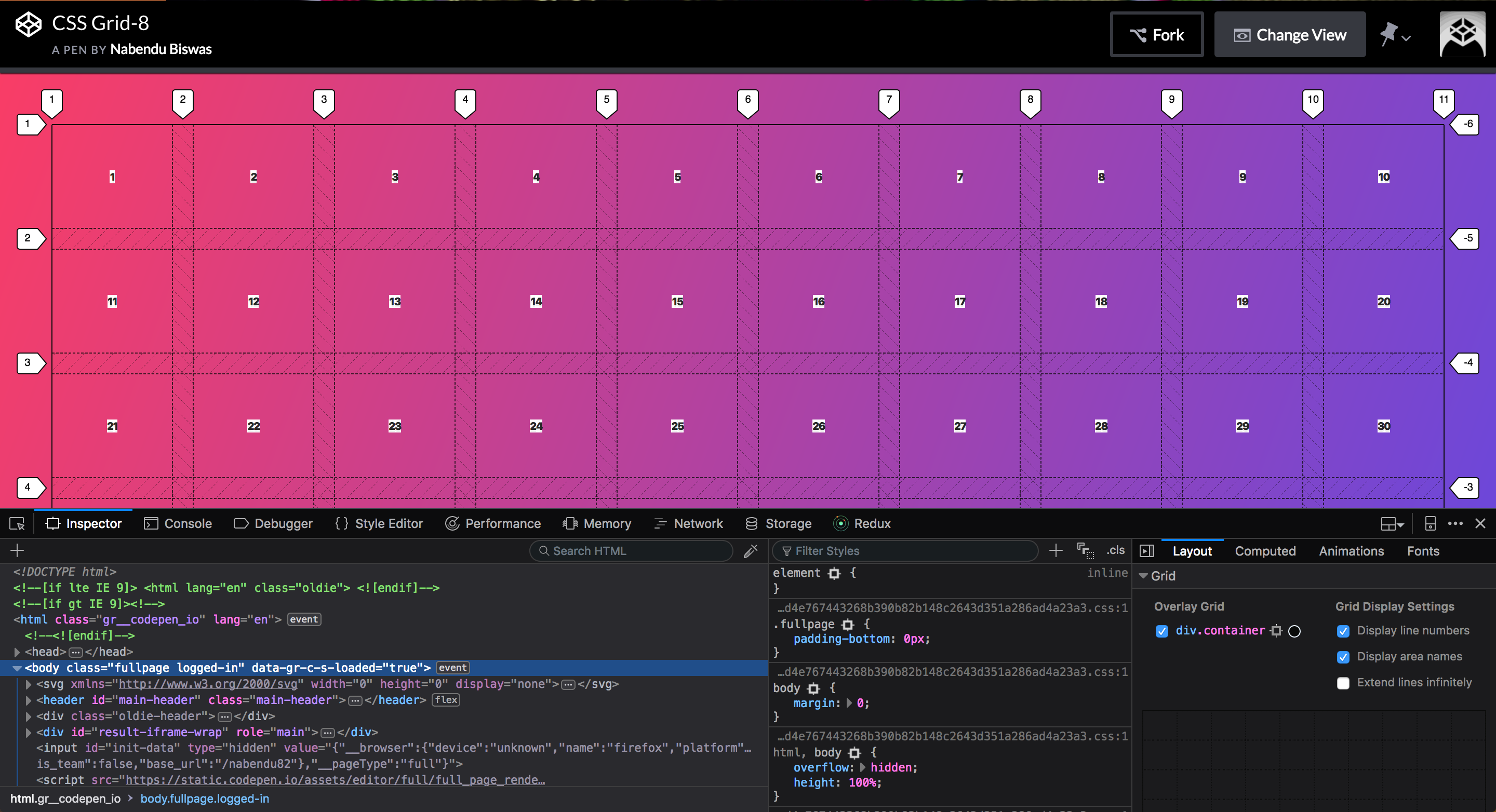Click the 100% height value
Image resolution: width=1496 pixels, height=812 pixels.
(x=862, y=783)
